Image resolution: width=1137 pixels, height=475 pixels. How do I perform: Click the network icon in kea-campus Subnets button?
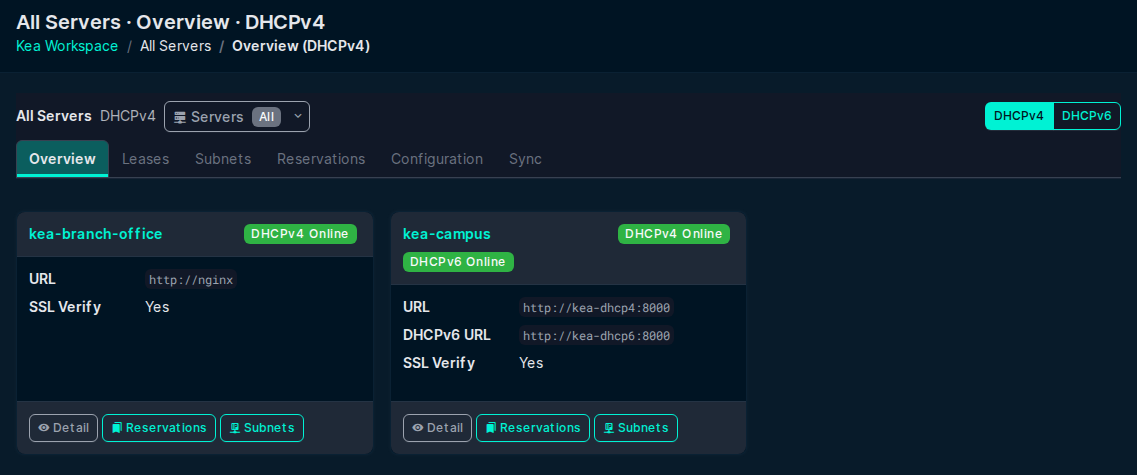pyautogui.click(x=609, y=428)
